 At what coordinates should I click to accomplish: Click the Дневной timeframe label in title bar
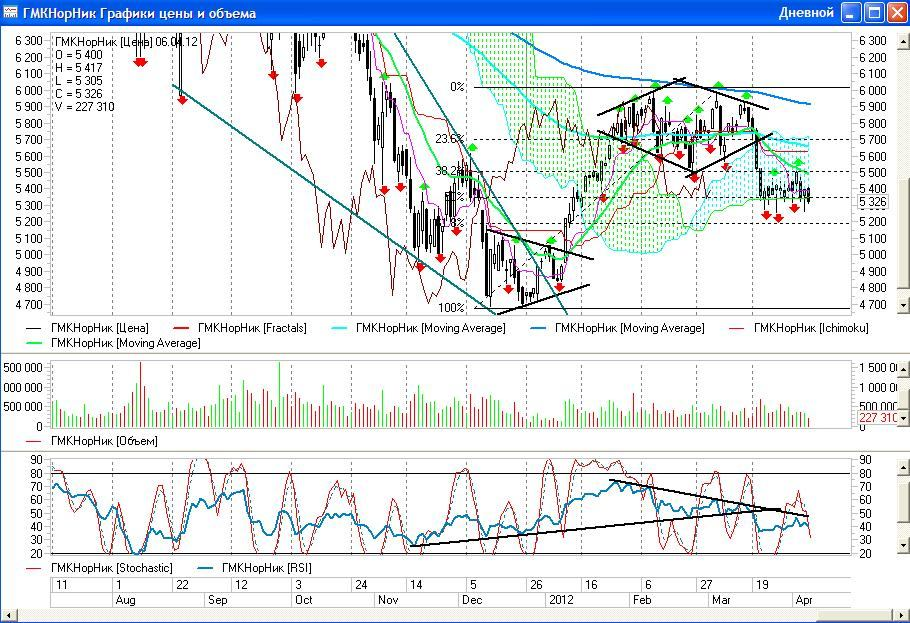805,13
